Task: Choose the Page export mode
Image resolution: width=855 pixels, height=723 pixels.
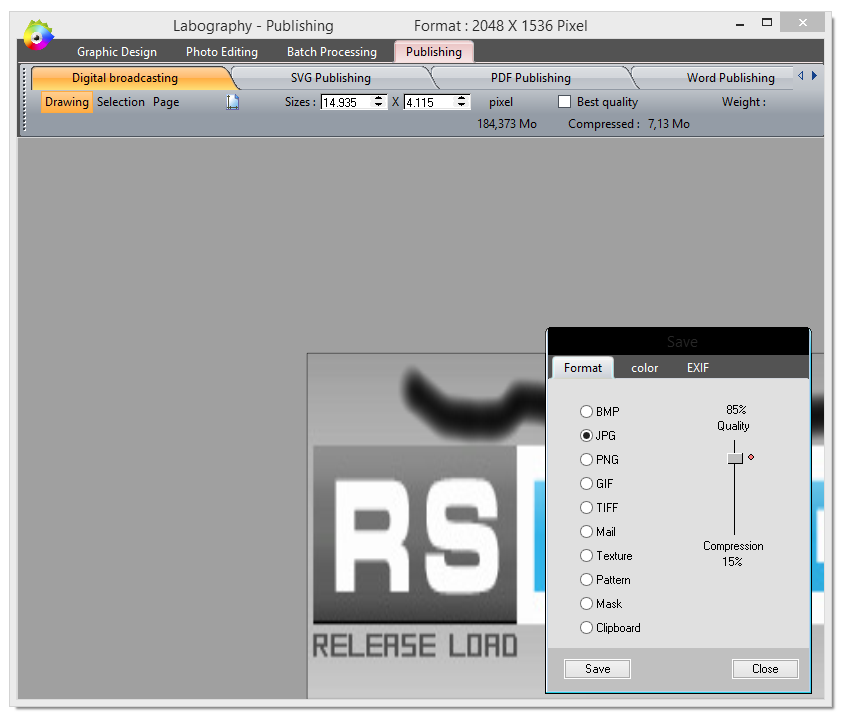Action: tap(166, 102)
